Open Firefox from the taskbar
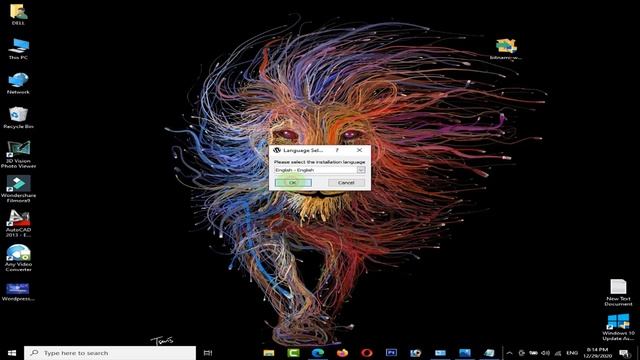 tap(342, 353)
